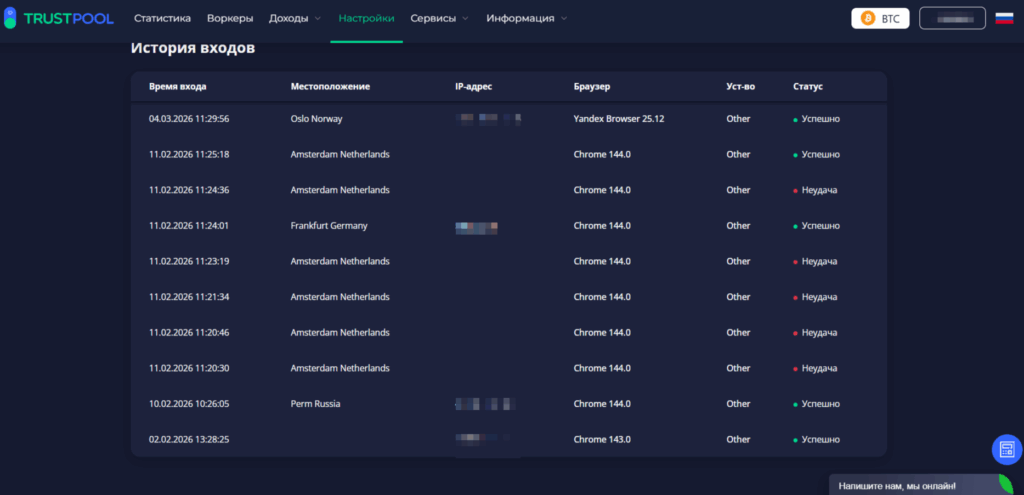The height and width of the screenshot is (495, 1024).
Task: Expand the Информация dropdown menu
Action: pyautogui.click(x=526, y=18)
